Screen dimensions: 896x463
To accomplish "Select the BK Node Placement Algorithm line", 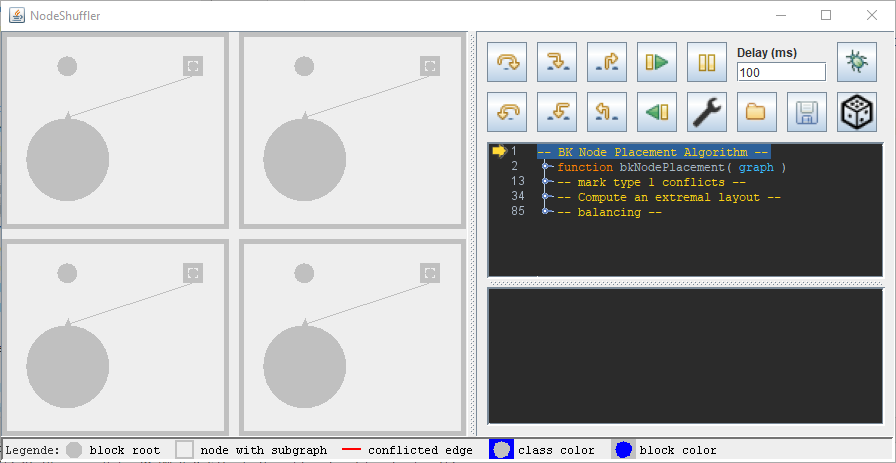I will 652,152.
